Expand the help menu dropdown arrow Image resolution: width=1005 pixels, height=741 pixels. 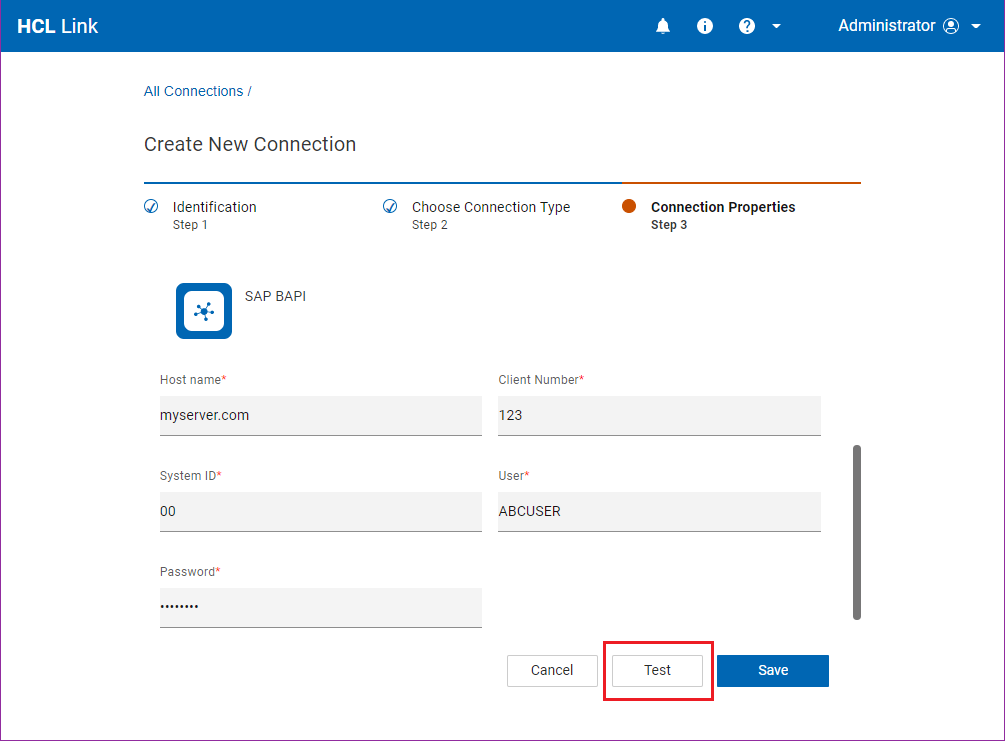[x=776, y=26]
